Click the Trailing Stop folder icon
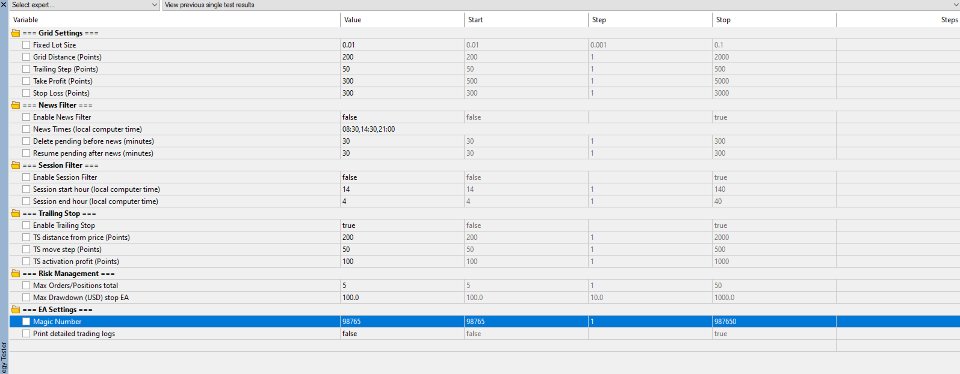960x374 pixels. (15, 214)
